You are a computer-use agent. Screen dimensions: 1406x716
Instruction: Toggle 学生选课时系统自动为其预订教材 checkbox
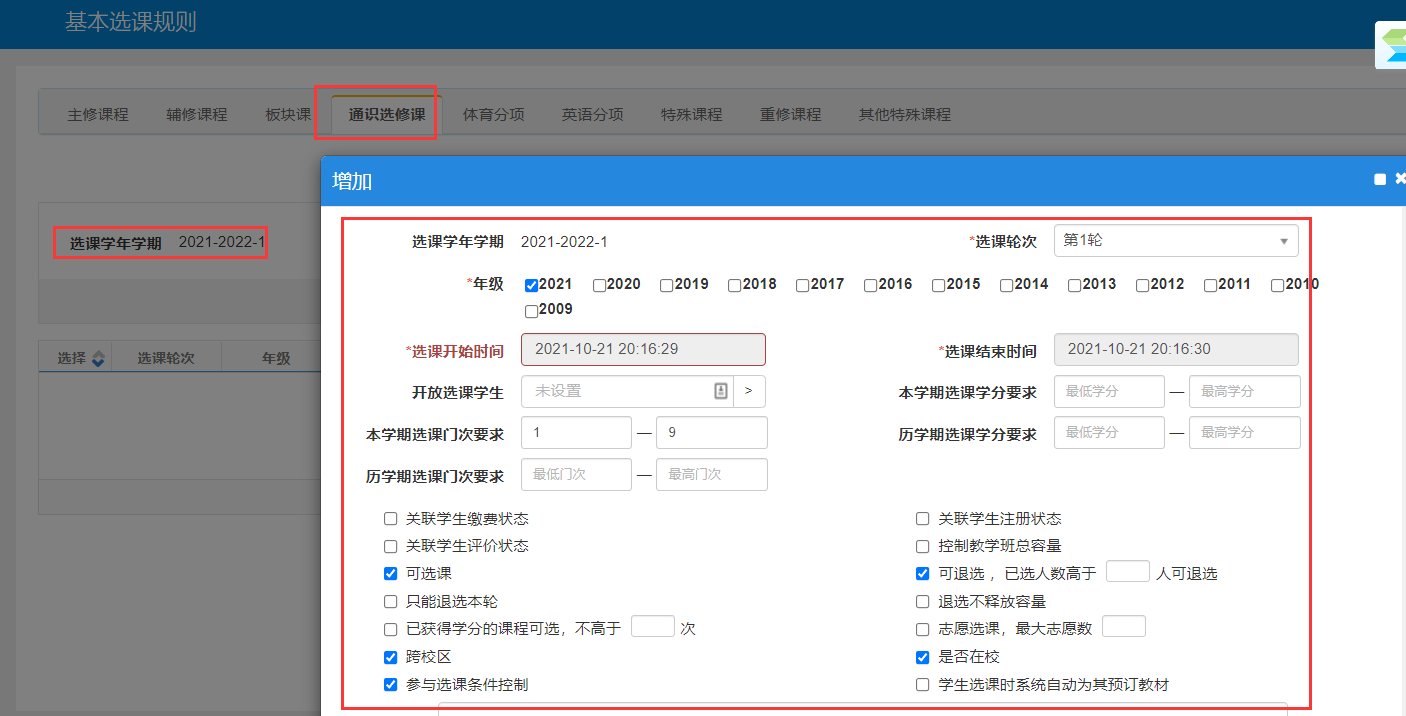click(x=923, y=685)
